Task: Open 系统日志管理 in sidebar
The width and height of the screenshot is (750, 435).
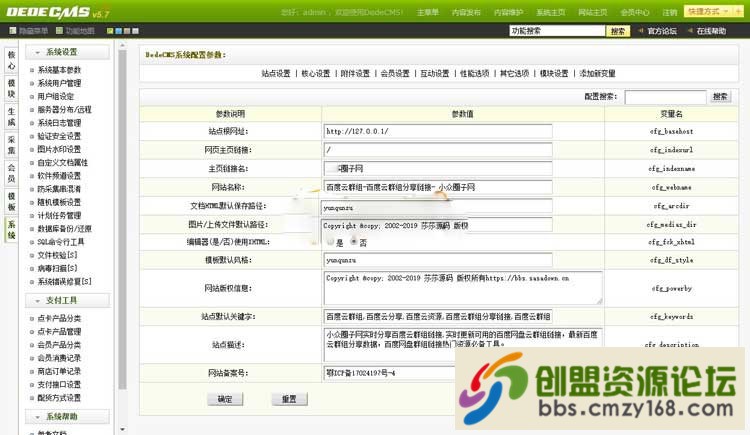Action: tap(59, 123)
